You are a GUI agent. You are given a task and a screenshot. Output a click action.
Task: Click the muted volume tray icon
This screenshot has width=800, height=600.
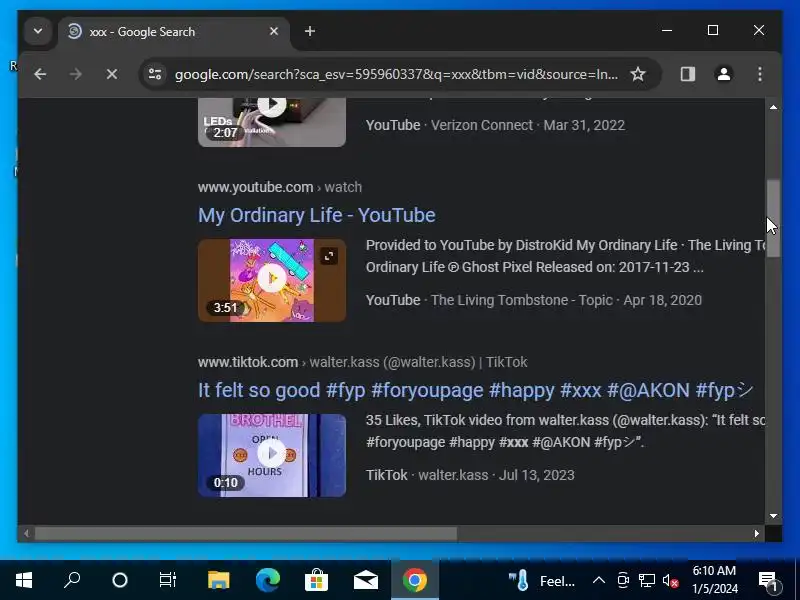click(670, 581)
